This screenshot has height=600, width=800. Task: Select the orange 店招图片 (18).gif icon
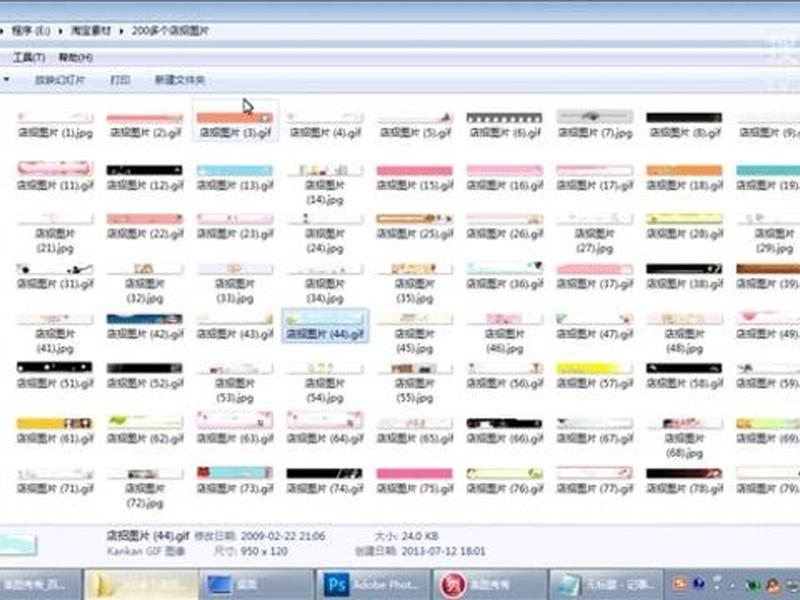click(x=684, y=170)
